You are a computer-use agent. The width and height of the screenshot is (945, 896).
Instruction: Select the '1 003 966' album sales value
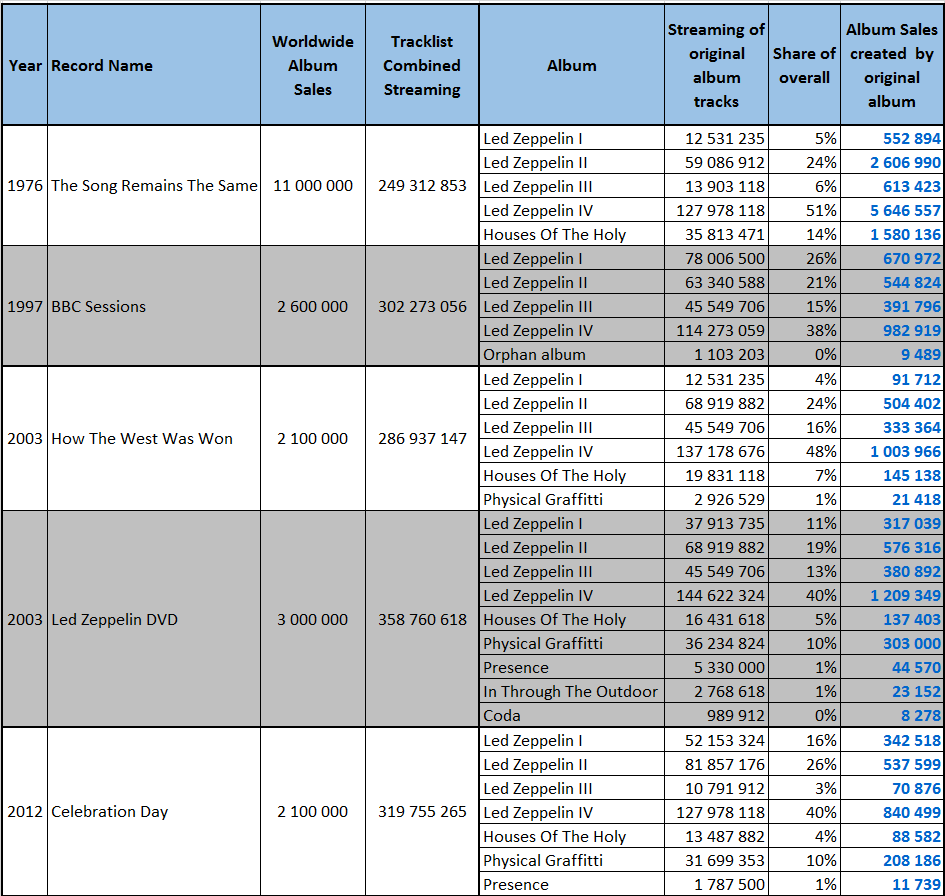coord(892,451)
